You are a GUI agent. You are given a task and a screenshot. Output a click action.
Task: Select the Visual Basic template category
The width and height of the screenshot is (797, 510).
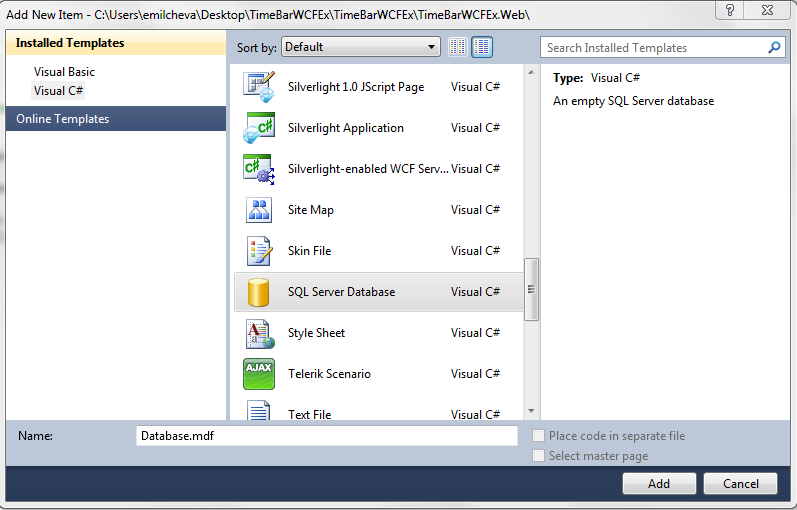[x=64, y=72]
